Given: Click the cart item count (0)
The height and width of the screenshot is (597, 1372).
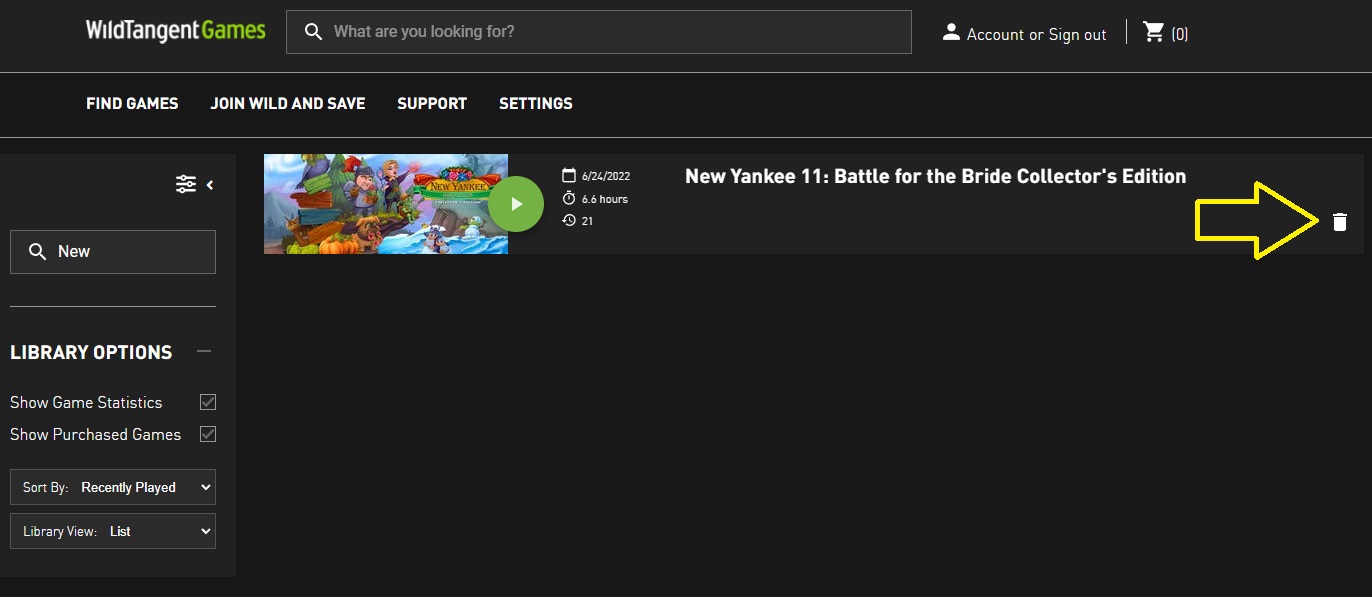Looking at the screenshot, I should [1180, 34].
